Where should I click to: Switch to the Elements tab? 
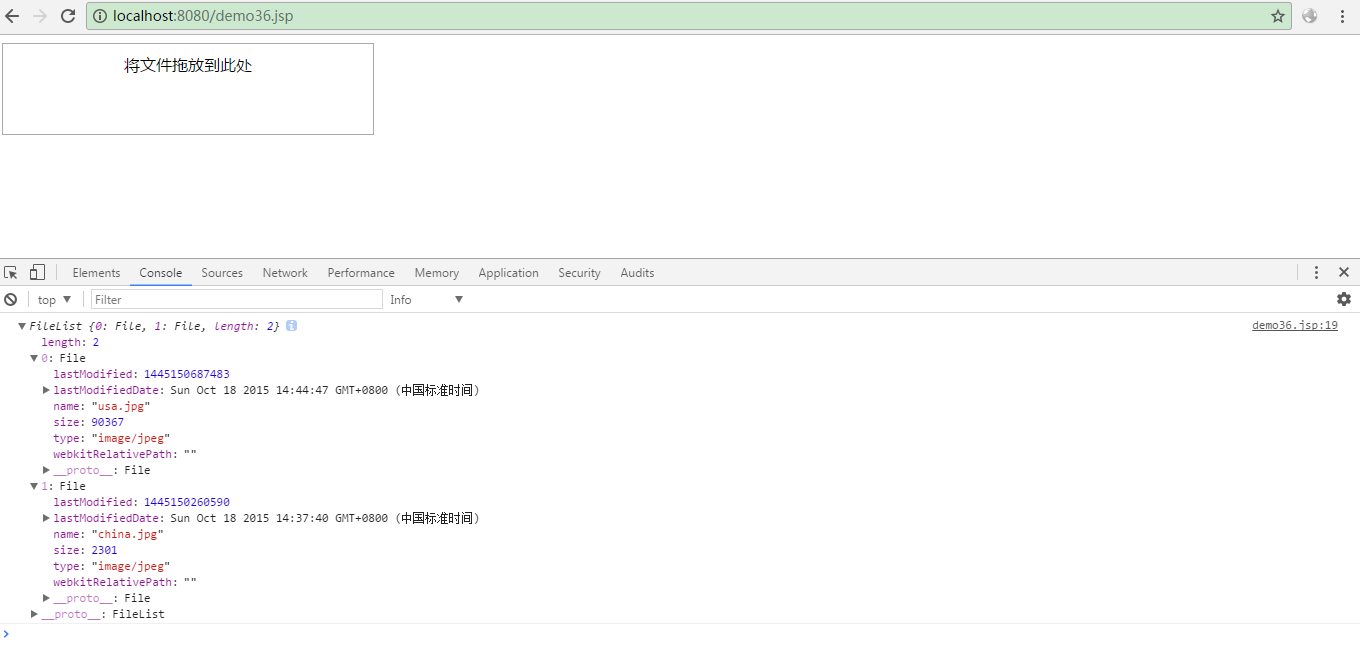click(96, 273)
